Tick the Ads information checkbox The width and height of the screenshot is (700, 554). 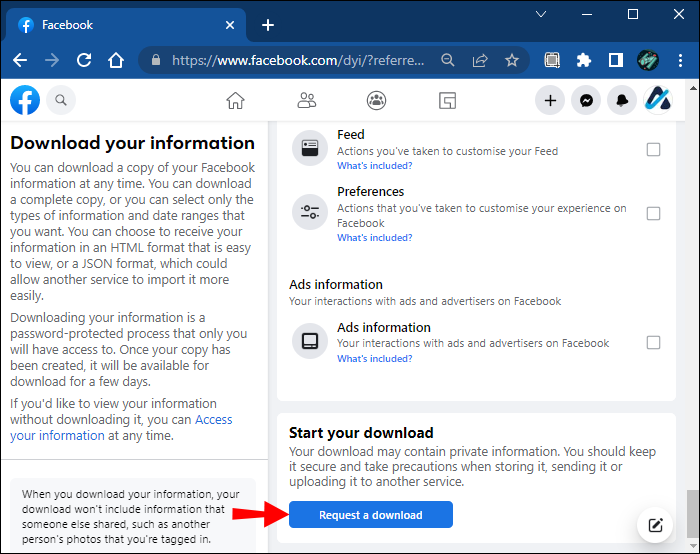pyautogui.click(x=653, y=342)
